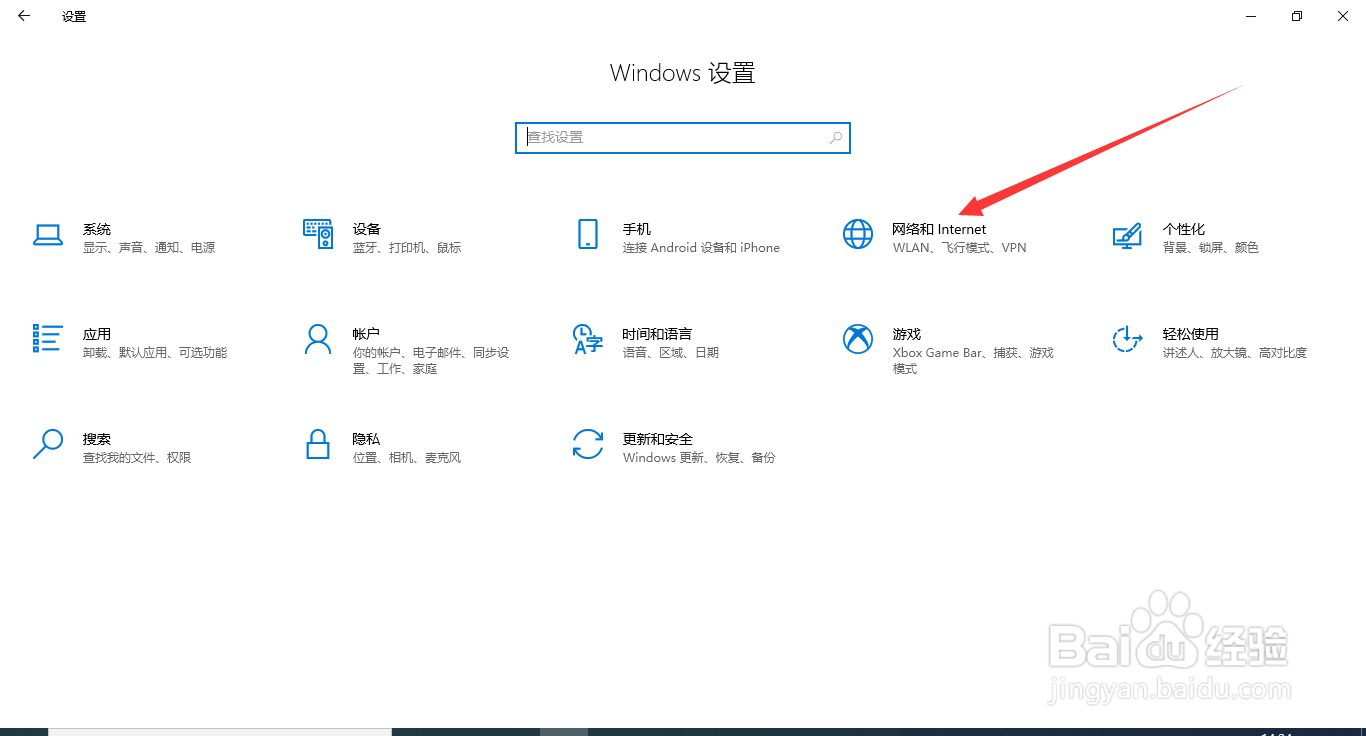Open the Apps (应用) list icon
The width and height of the screenshot is (1366, 736).
pyautogui.click(x=48, y=338)
